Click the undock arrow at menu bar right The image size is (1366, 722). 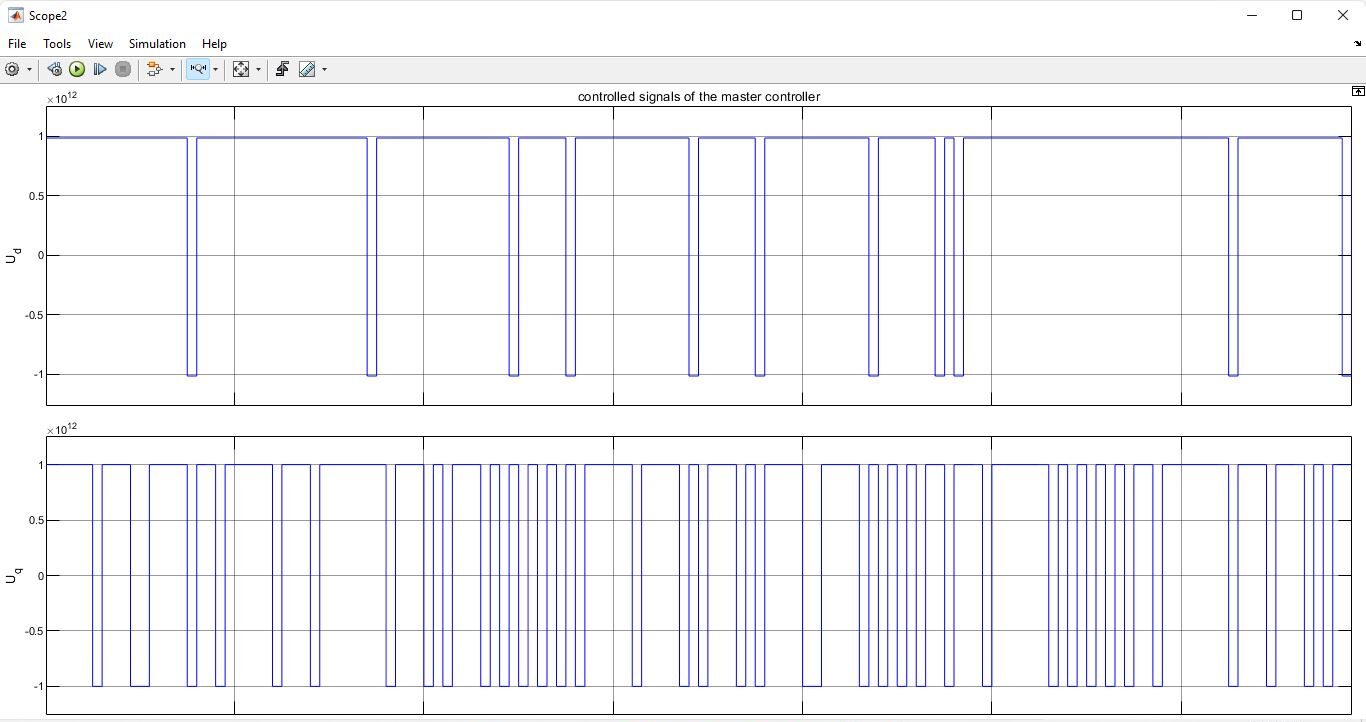click(1357, 44)
